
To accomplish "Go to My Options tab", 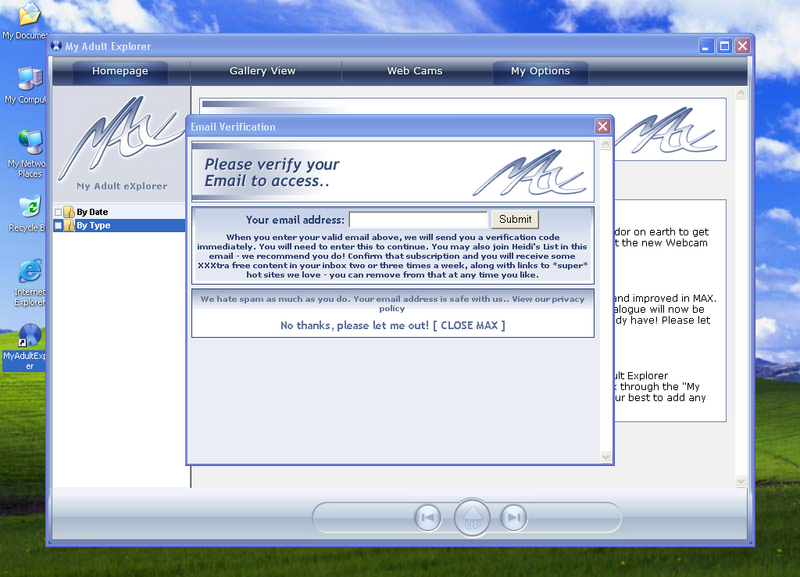I will [x=540, y=71].
